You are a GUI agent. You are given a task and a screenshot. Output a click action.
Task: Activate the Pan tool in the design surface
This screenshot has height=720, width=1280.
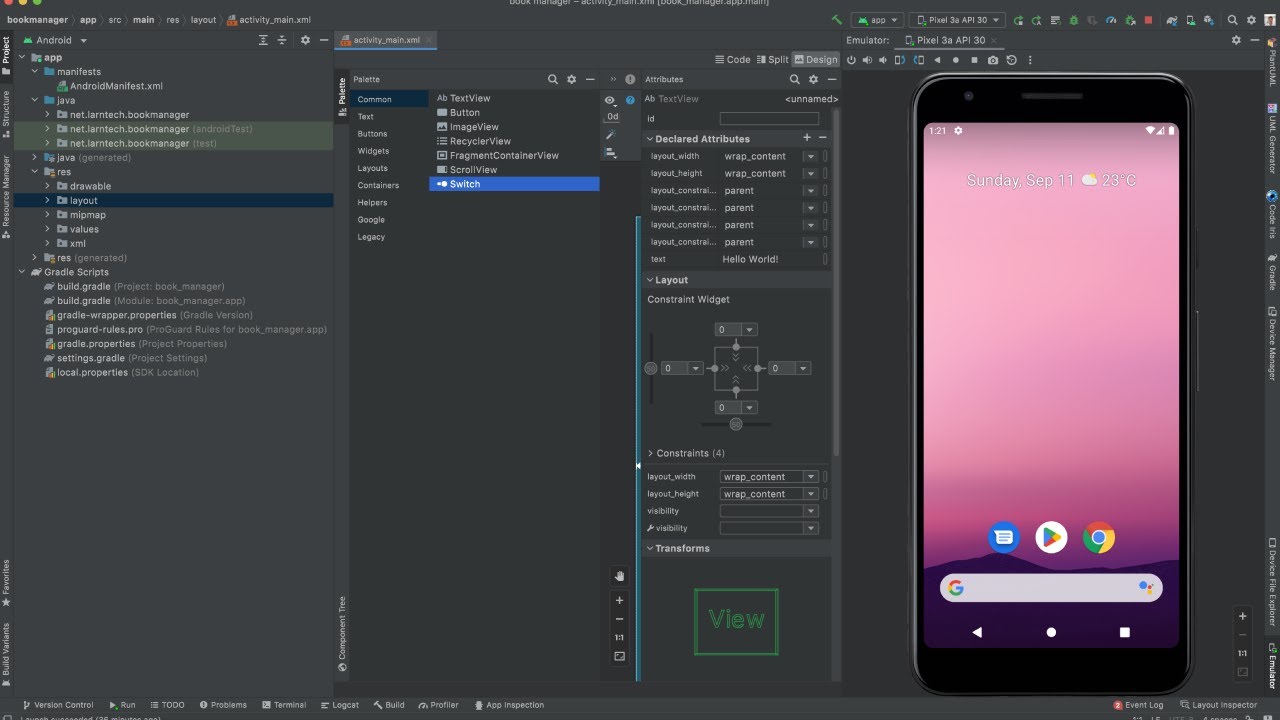(619, 576)
